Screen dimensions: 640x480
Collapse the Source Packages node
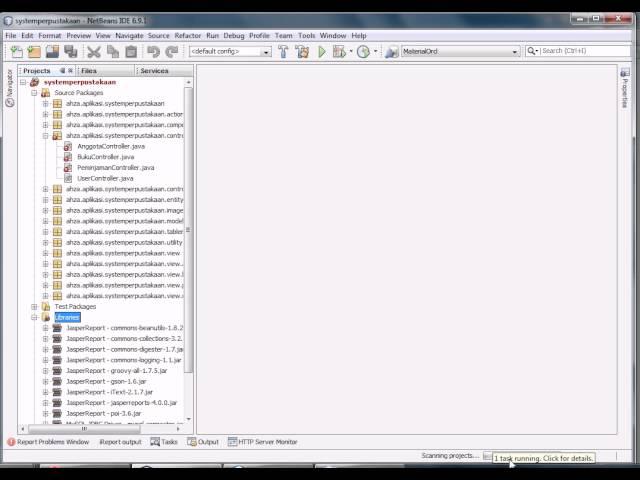(34, 93)
